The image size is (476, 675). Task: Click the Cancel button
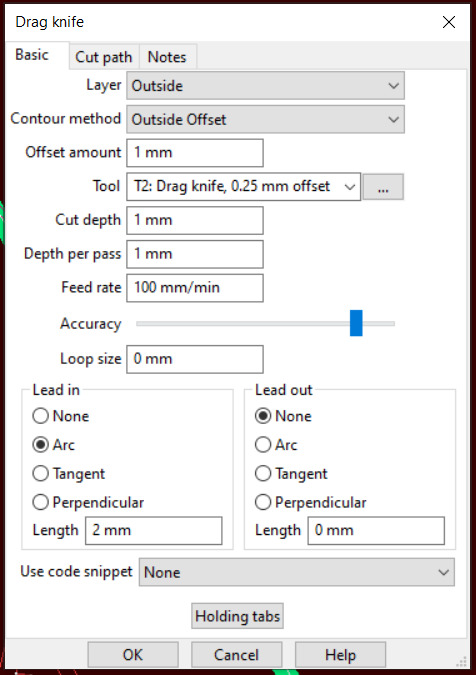[237, 655]
